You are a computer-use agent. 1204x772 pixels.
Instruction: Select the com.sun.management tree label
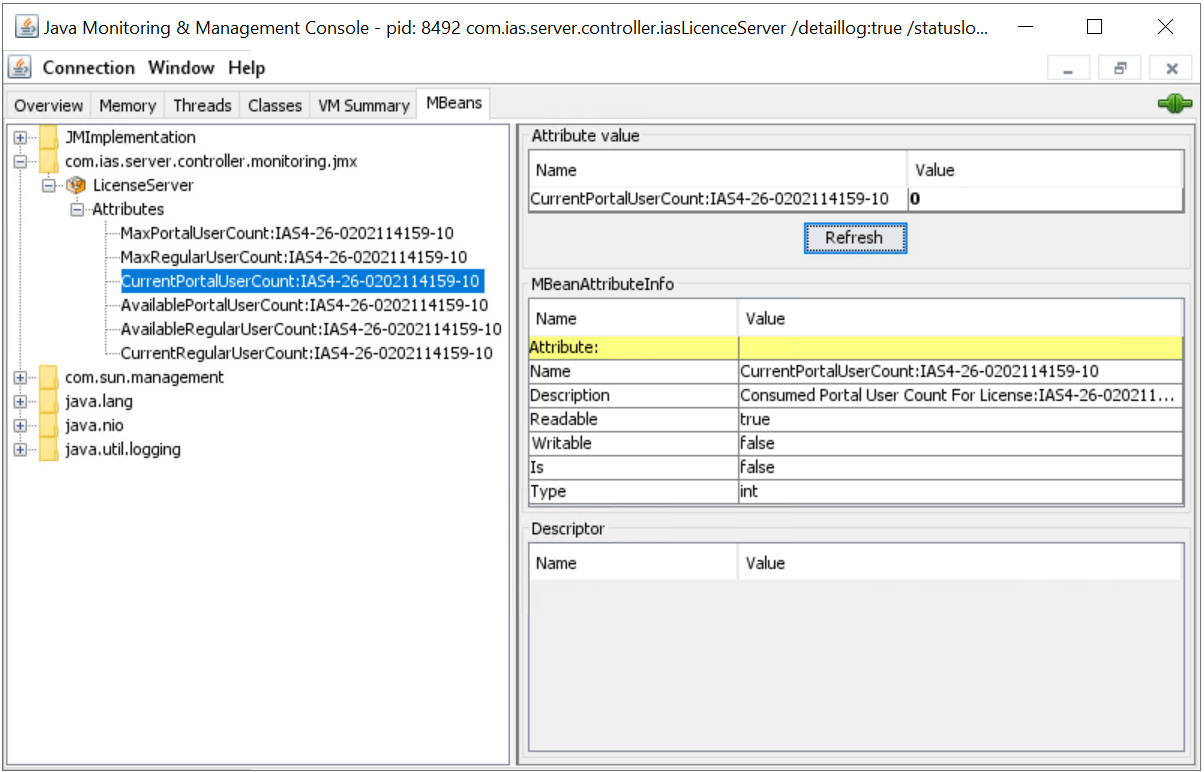[144, 377]
